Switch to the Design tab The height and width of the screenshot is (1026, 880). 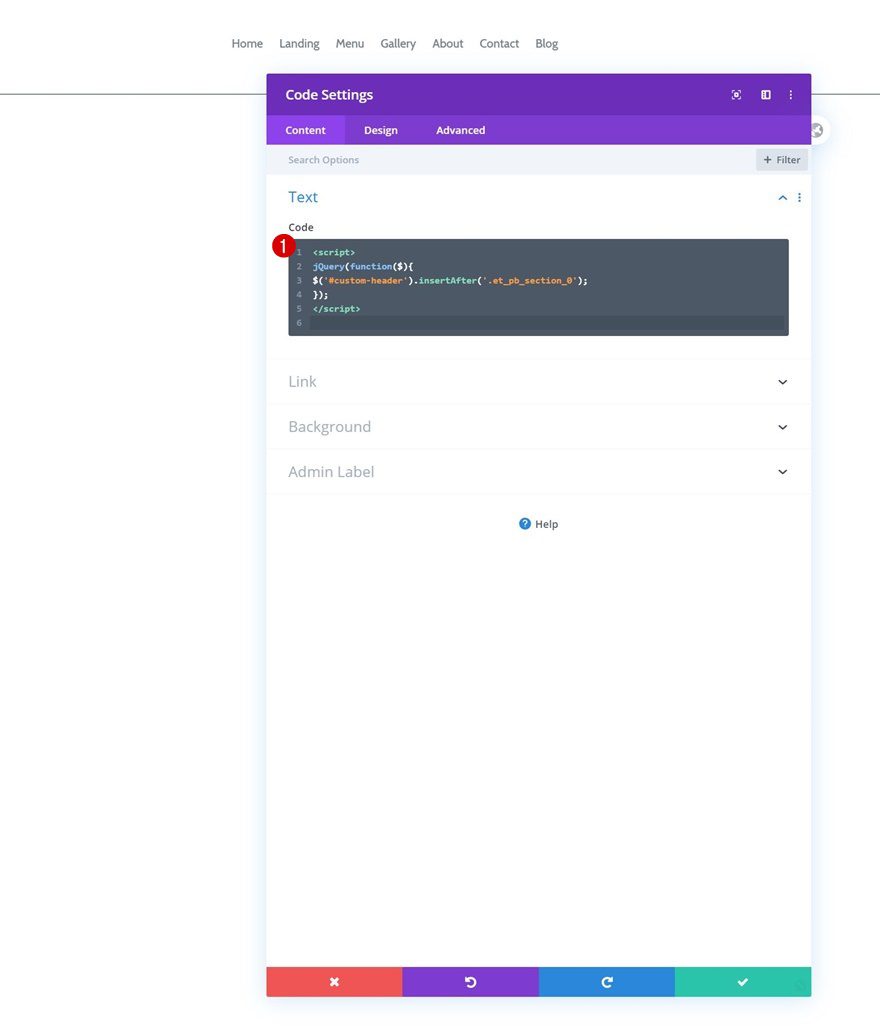tap(381, 130)
